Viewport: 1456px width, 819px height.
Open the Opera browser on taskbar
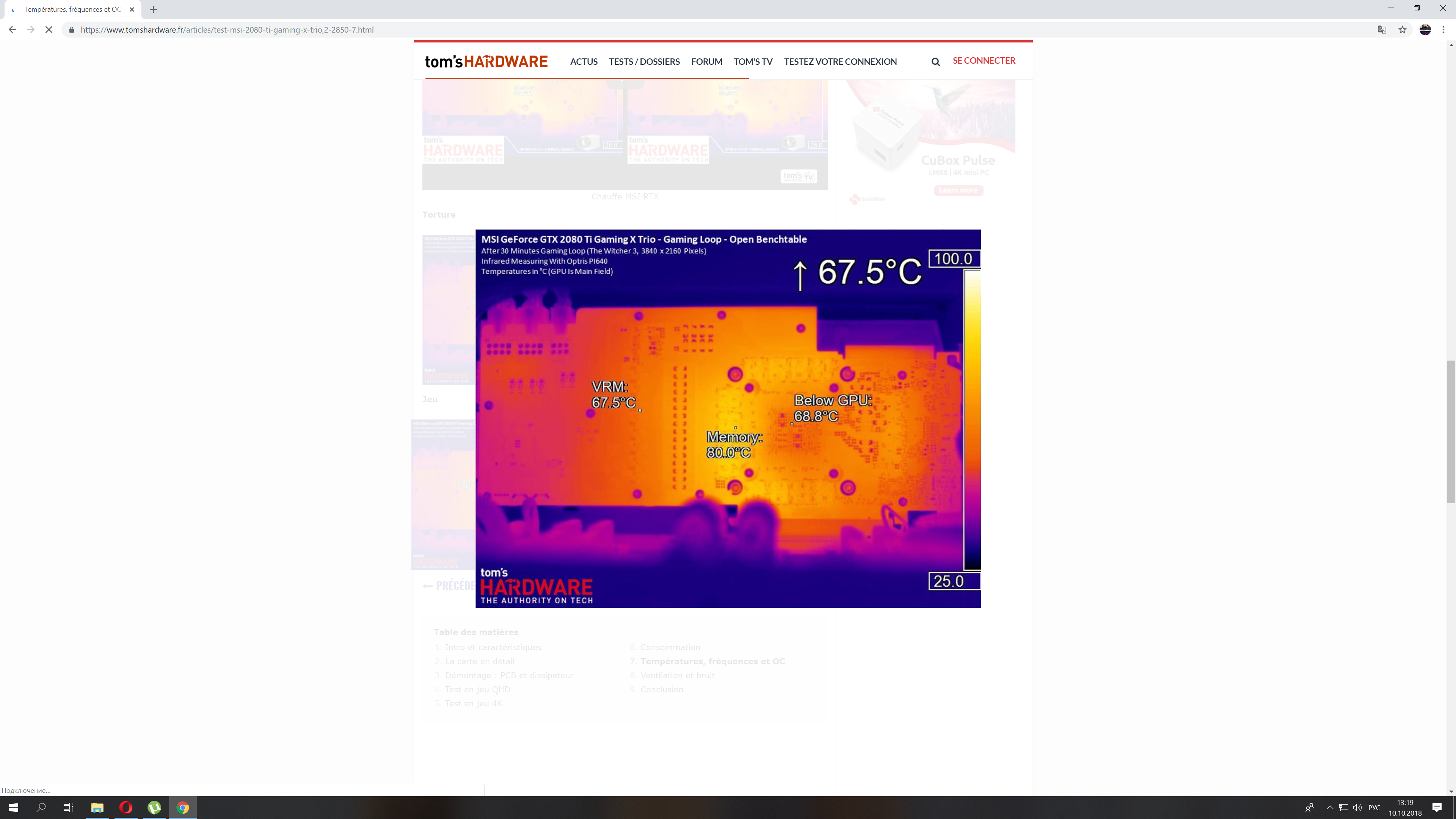[x=126, y=807]
